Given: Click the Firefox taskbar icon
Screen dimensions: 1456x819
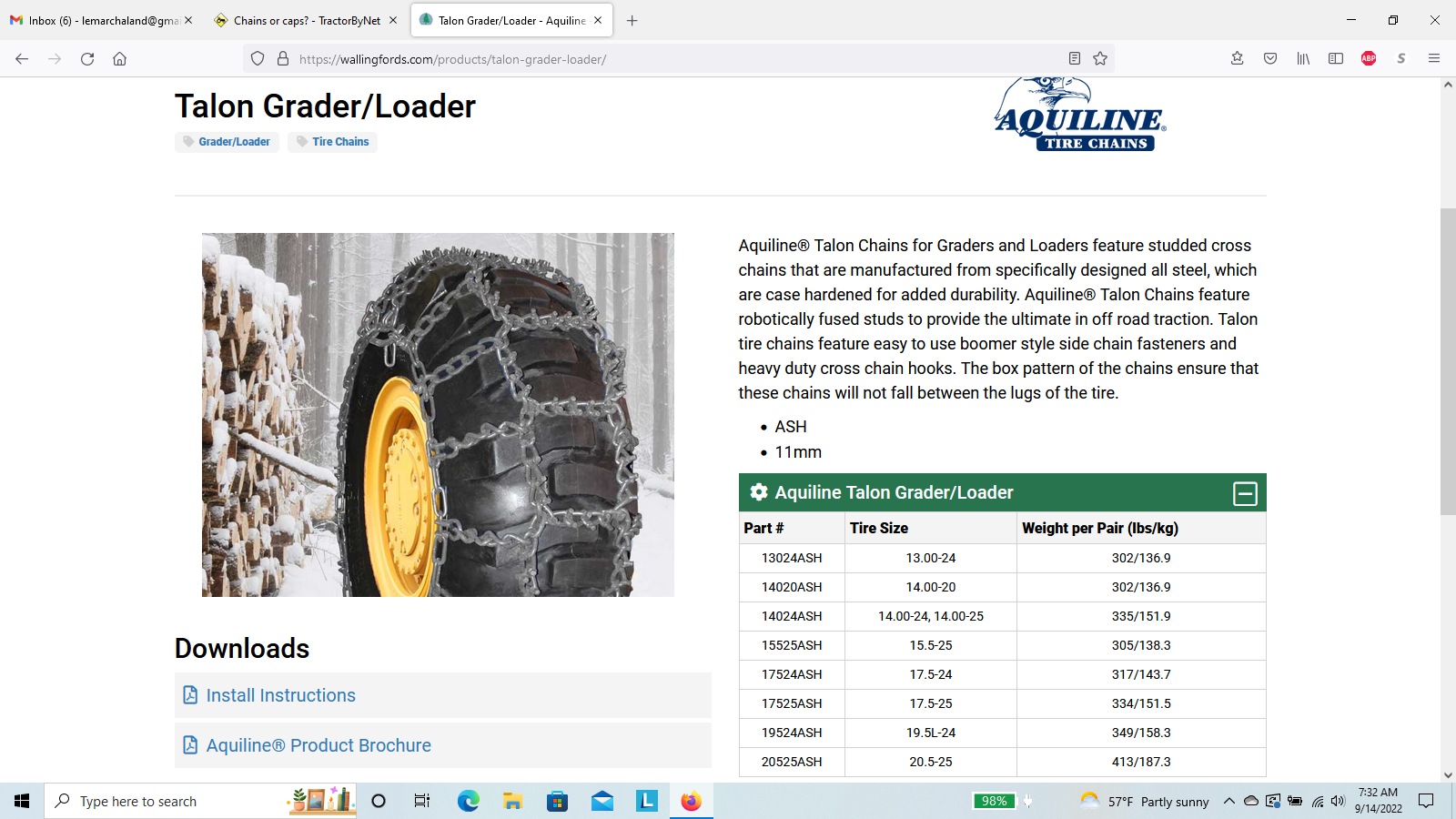Looking at the screenshot, I should tap(692, 801).
